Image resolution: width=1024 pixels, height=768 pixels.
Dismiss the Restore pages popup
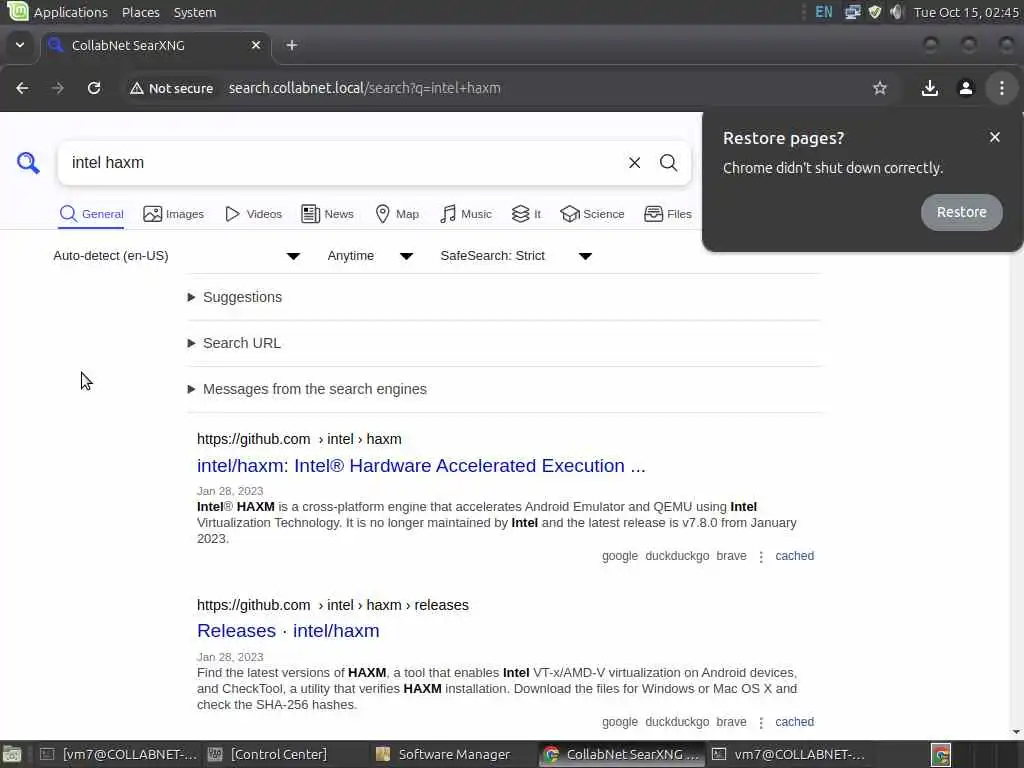pyautogui.click(x=995, y=137)
